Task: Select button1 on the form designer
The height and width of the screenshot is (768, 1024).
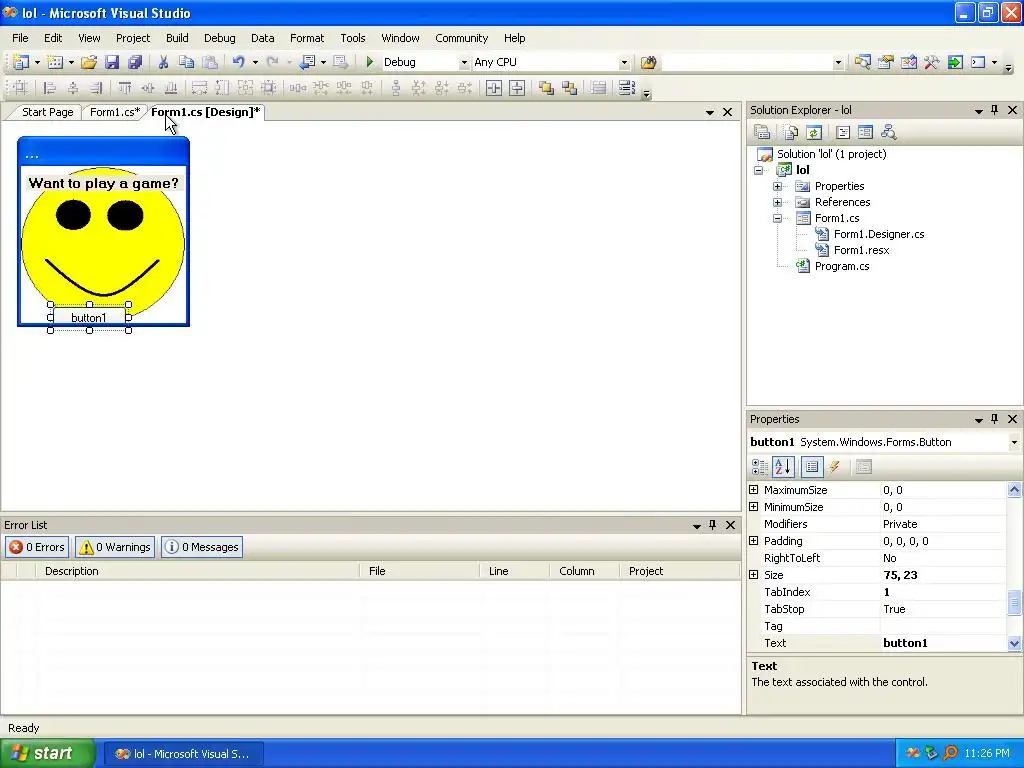Action: [89, 318]
